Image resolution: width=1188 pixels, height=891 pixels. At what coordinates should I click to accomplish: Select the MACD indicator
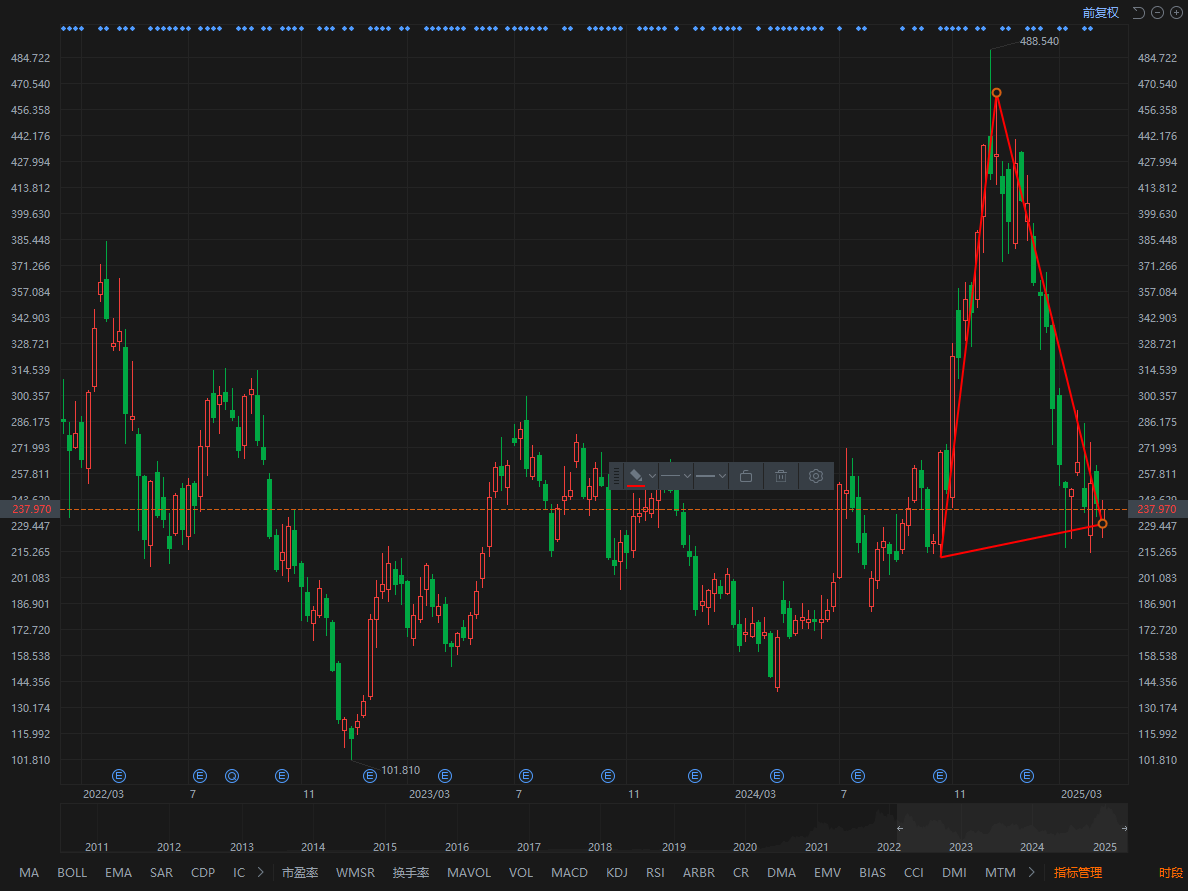[x=569, y=873]
